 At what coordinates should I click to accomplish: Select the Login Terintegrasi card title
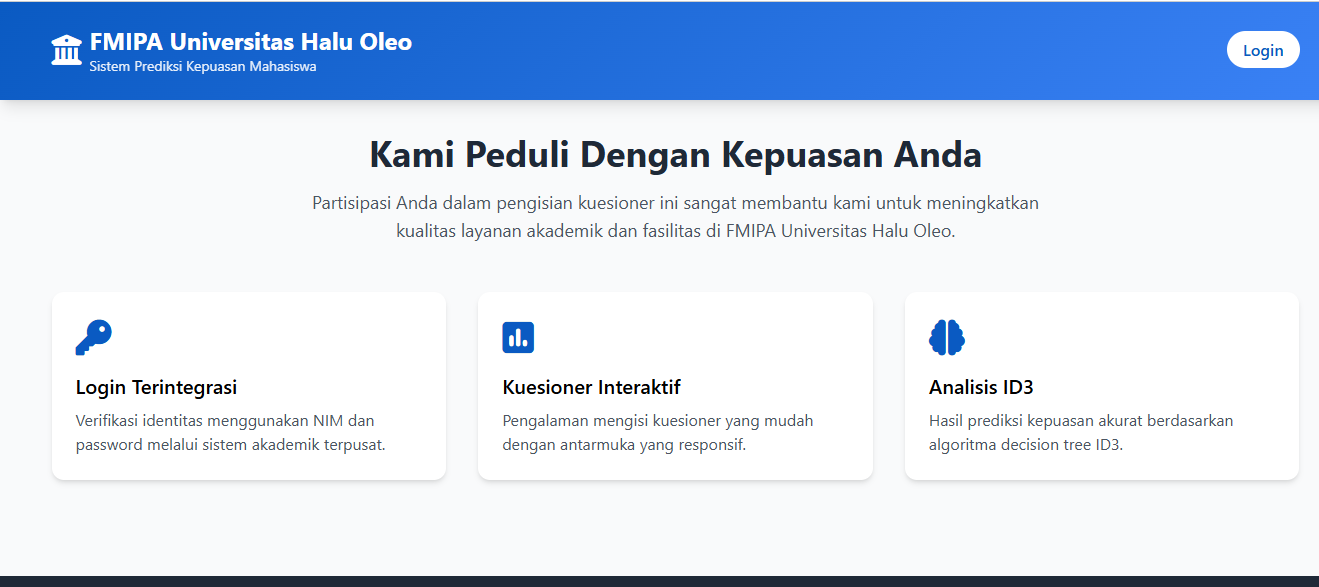click(x=156, y=387)
